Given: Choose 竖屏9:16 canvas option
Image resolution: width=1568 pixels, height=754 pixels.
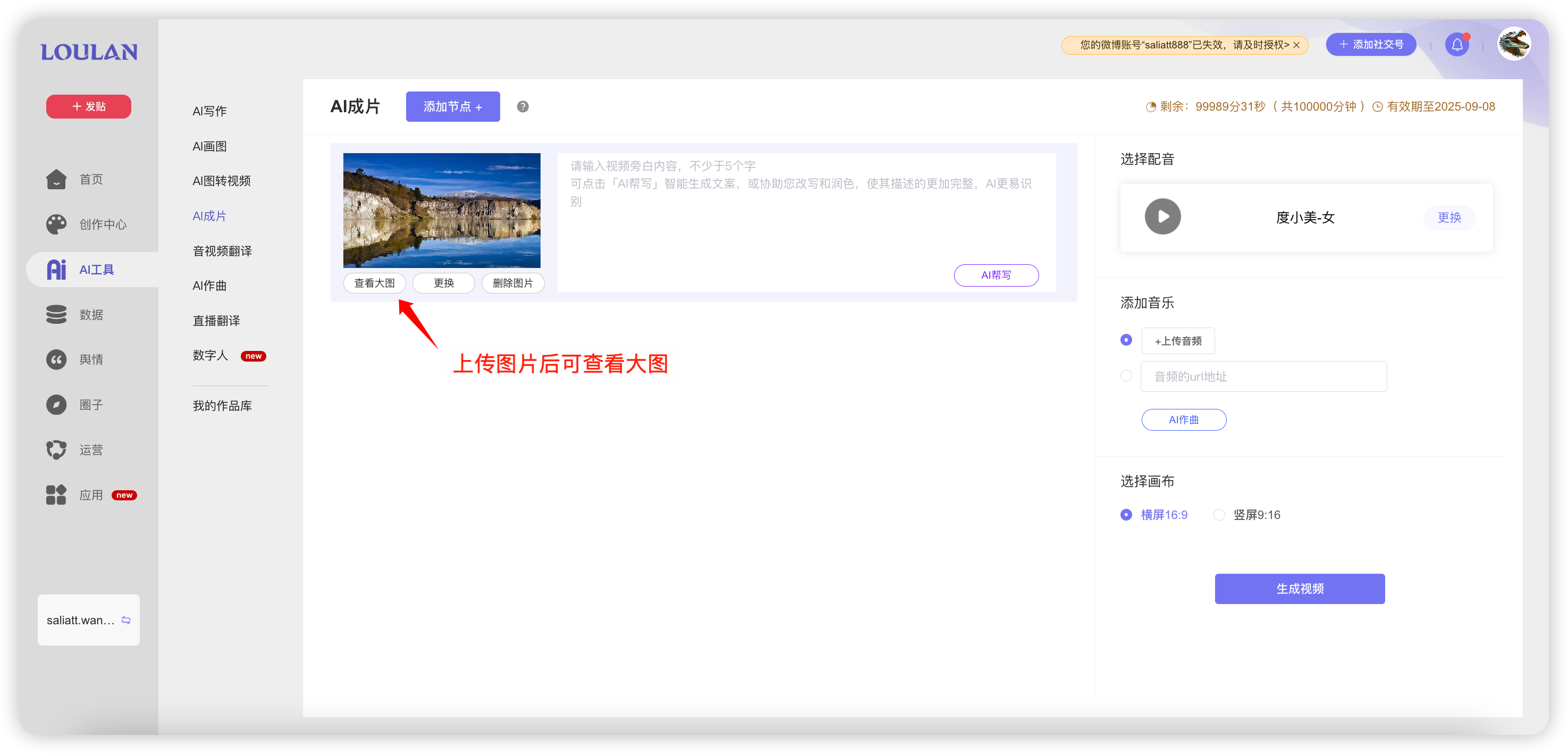Looking at the screenshot, I should pos(1246,515).
